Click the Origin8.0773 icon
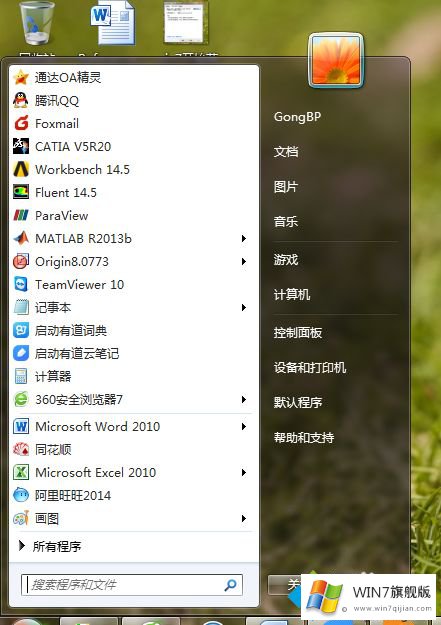The image size is (441, 625). (x=21, y=261)
